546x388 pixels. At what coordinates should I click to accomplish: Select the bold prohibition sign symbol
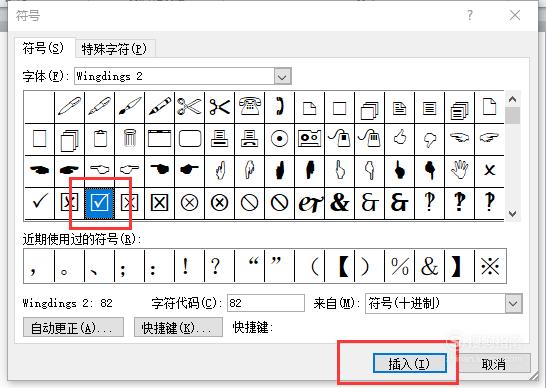tap(279, 202)
